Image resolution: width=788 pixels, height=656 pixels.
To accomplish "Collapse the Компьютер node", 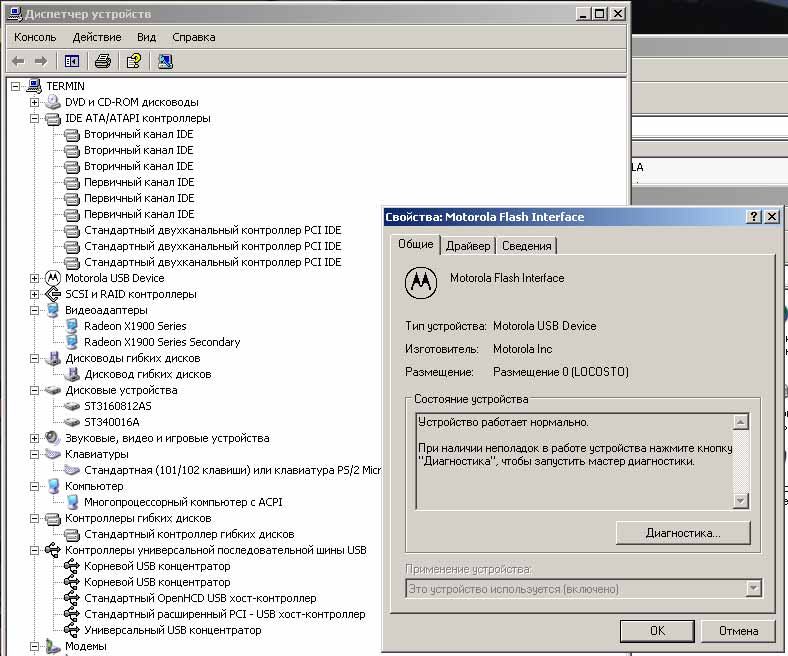I will [x=34, y=487].
